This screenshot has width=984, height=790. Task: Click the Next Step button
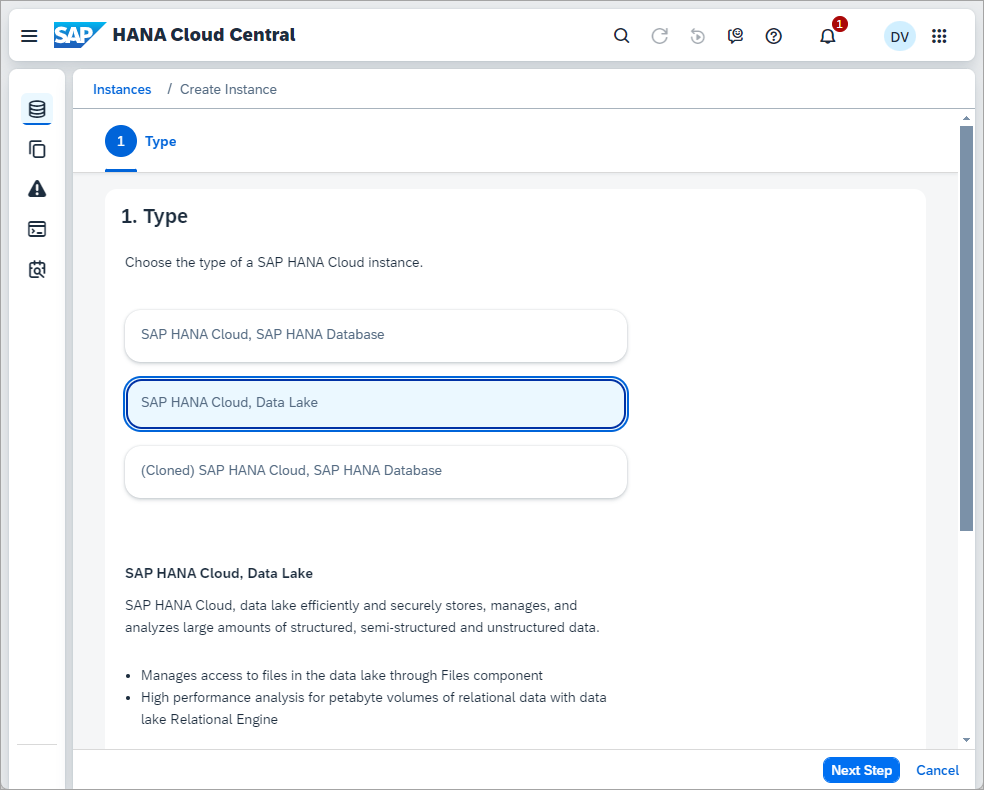[861, 770]
